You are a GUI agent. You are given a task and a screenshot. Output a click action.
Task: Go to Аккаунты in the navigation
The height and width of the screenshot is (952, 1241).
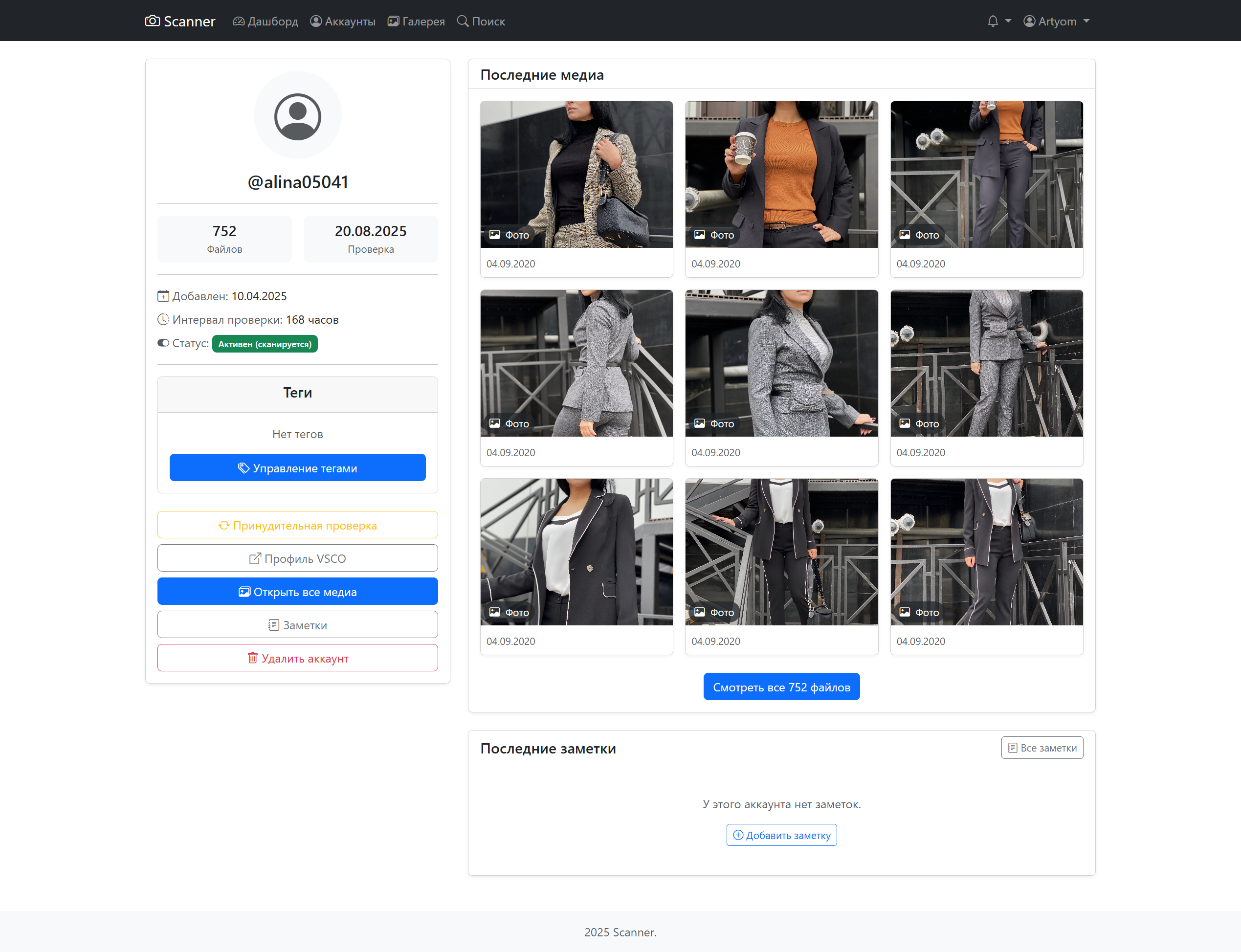pyautogui.click(x=343, y=21)
